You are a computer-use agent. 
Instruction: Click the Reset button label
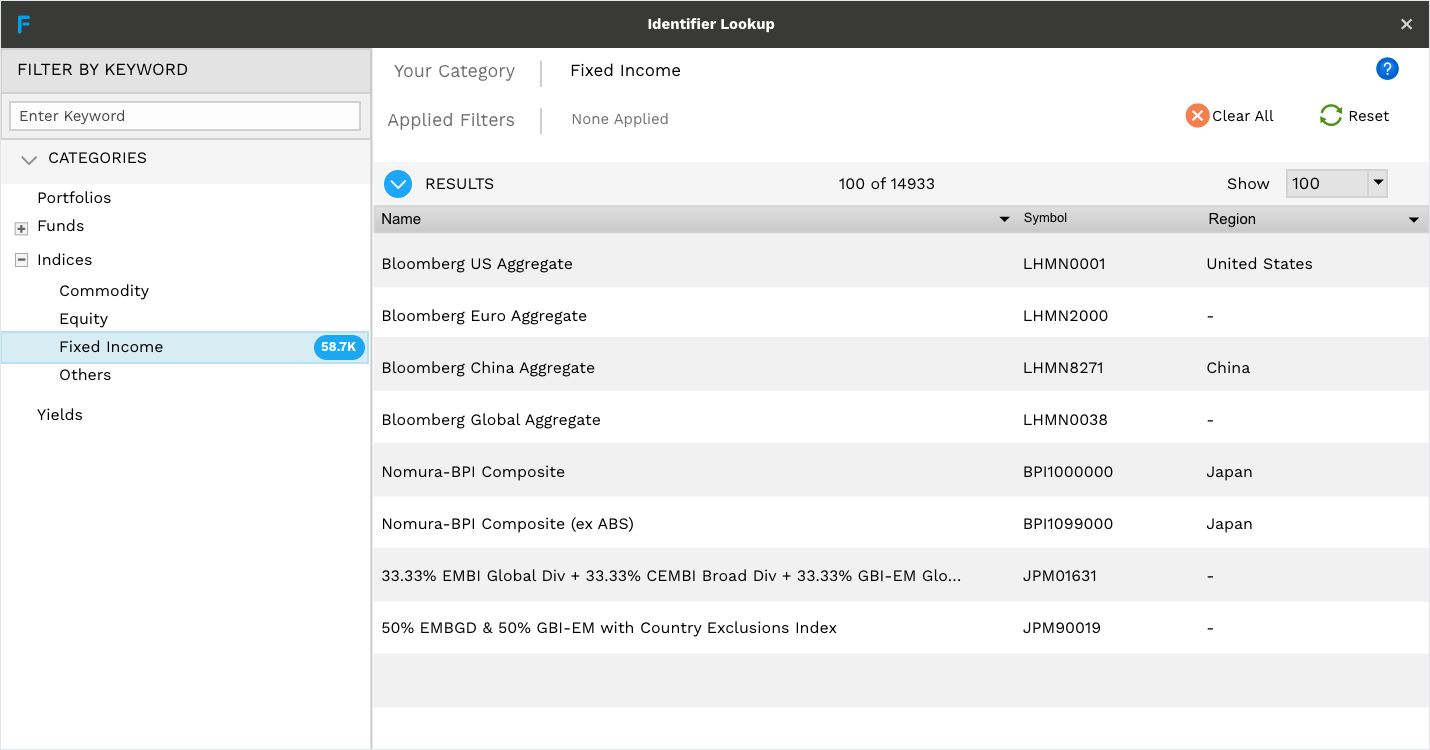click(x=1369, y=116)
